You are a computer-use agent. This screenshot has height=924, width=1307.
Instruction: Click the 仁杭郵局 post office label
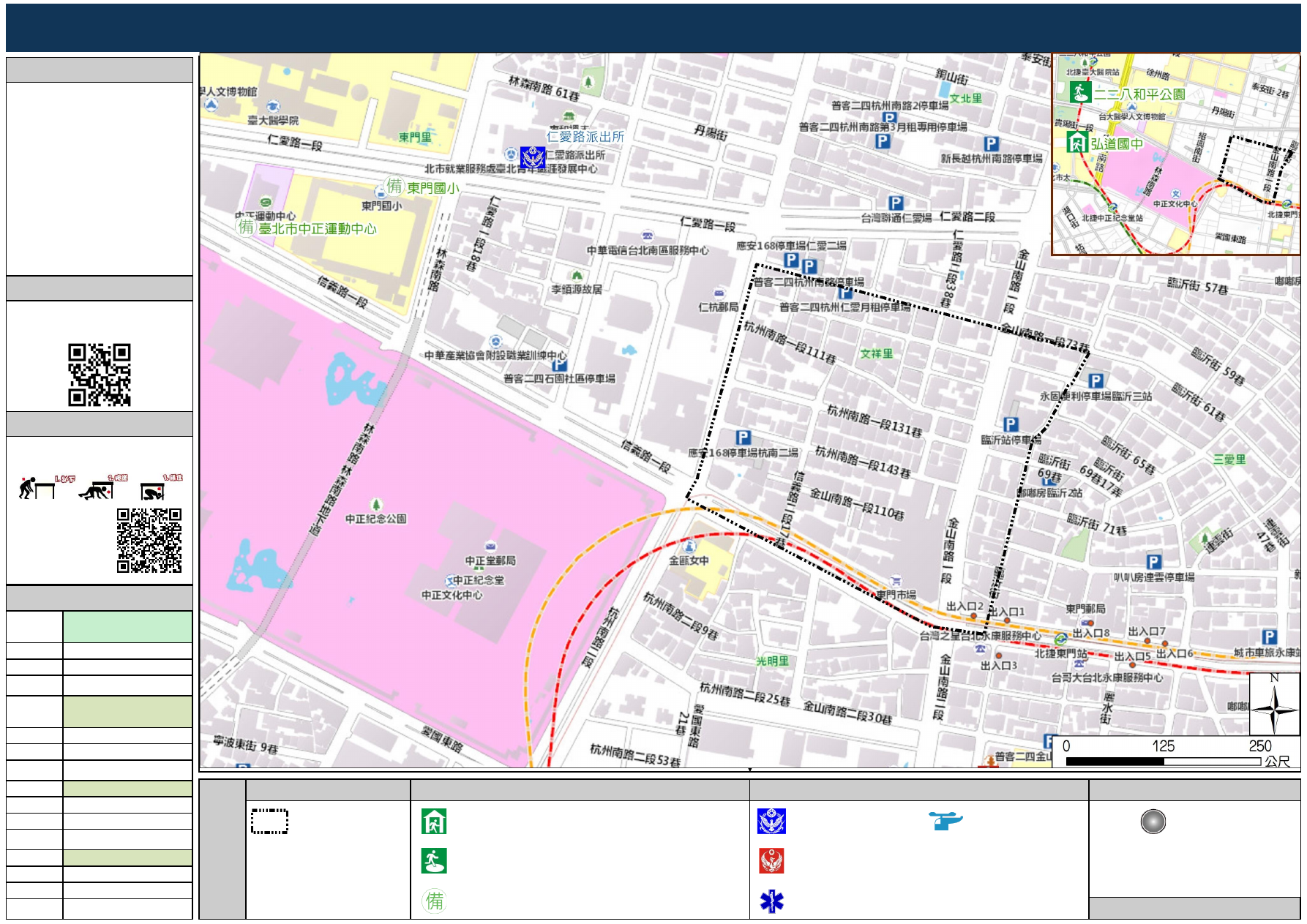click(x=719, y=307)
